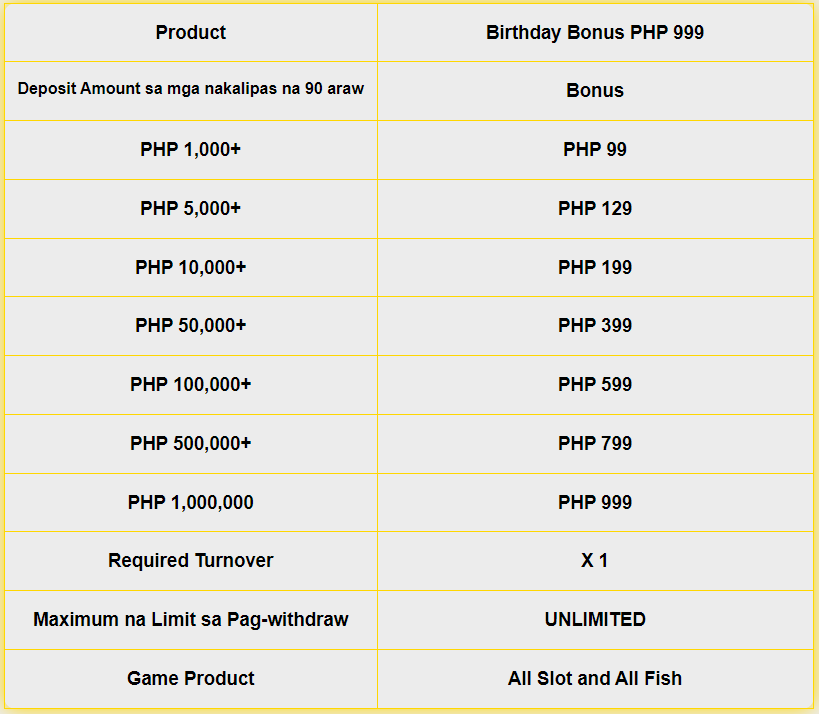Click the PHP 199 bonus value
The height and width of the screenshot is (714, 819).
pyautogui.click(x=595, y=267)
